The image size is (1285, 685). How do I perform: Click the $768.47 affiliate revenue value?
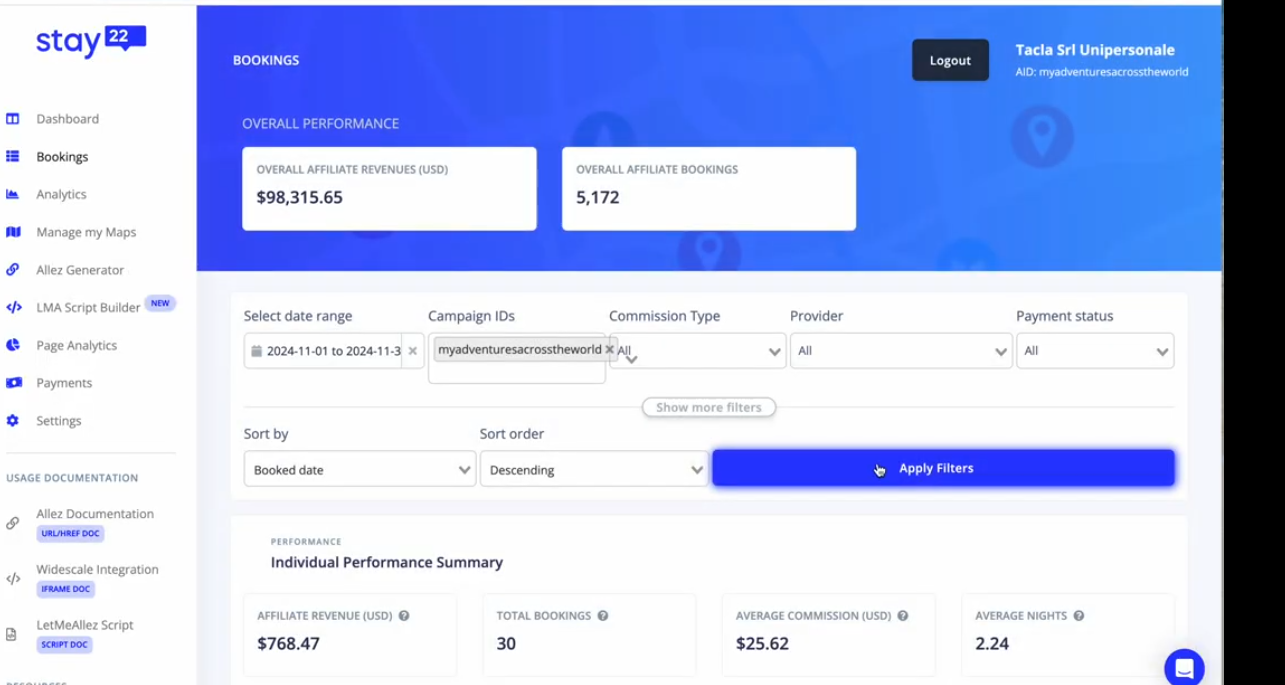tap(288, 643)
